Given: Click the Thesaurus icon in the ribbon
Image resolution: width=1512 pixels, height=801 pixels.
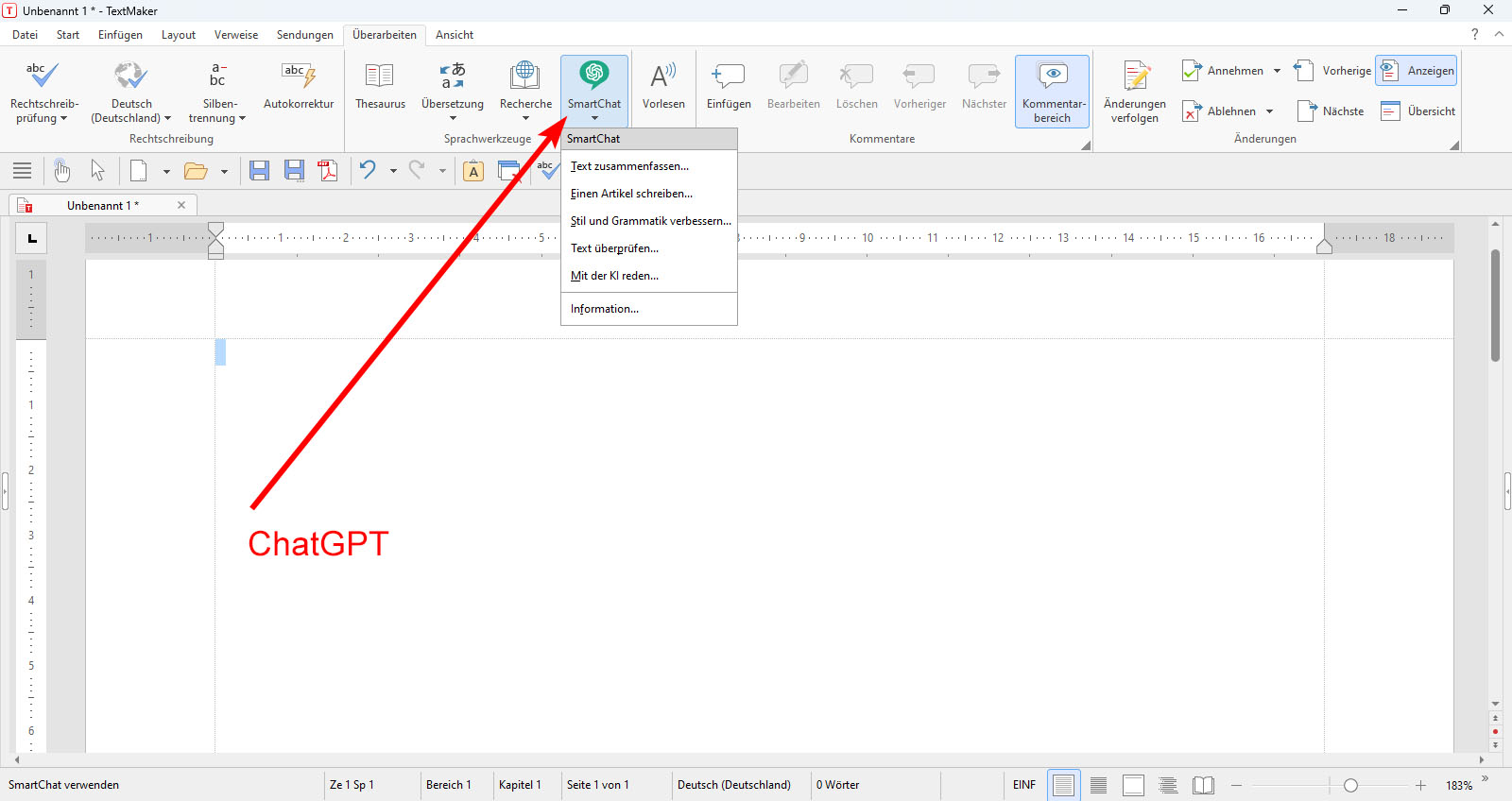Looking at the screenshot, I should tap(380, 77).
